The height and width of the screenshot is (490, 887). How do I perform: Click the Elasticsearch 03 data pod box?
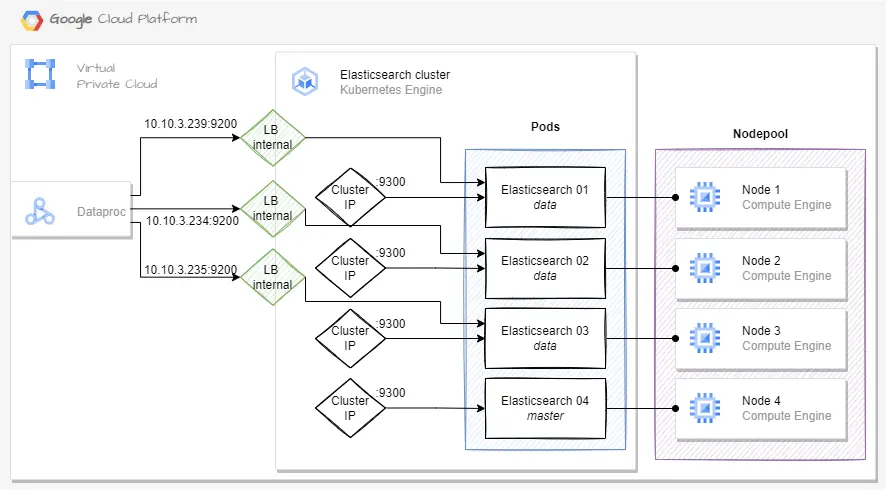545,338
